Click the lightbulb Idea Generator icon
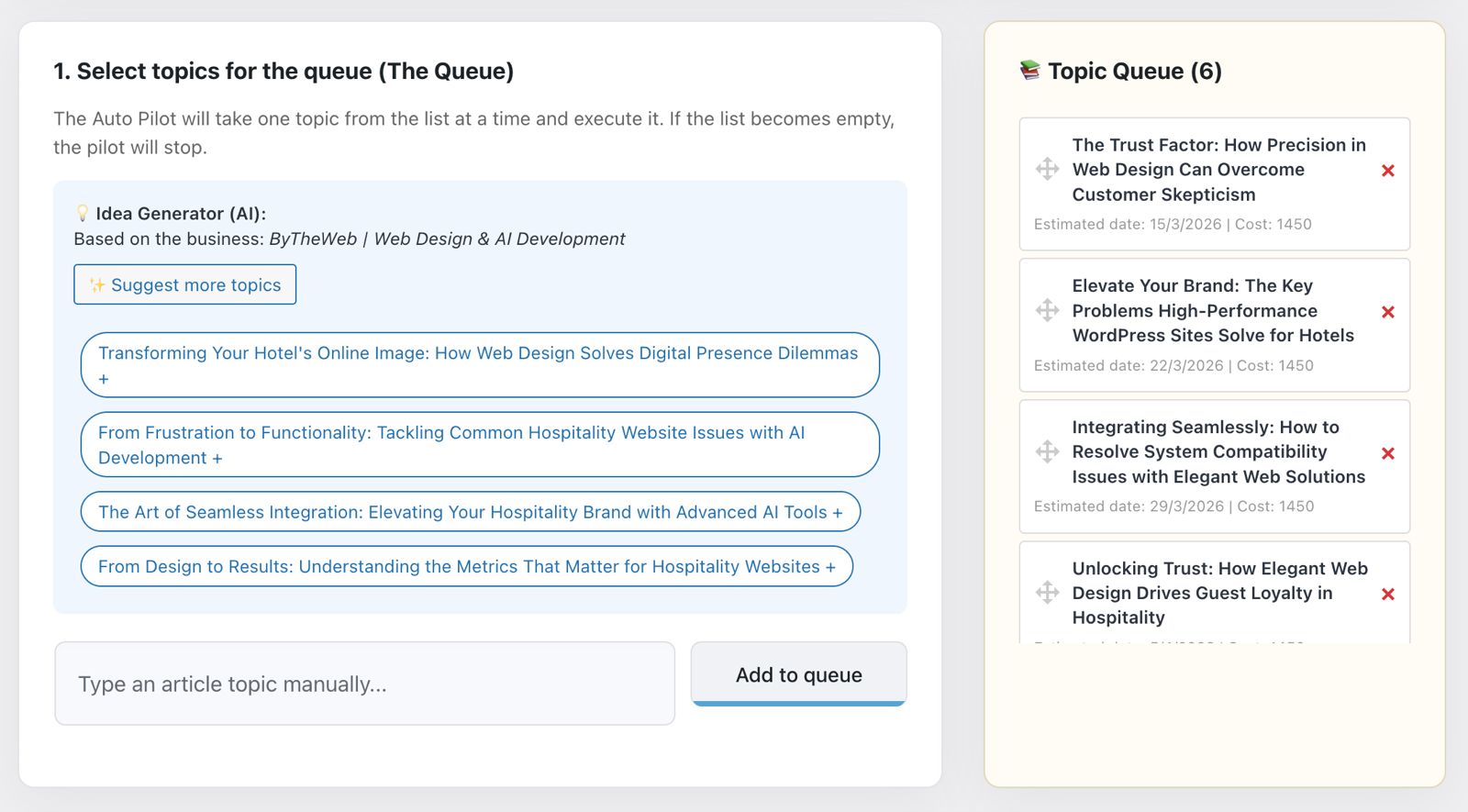 pos(83,214)
